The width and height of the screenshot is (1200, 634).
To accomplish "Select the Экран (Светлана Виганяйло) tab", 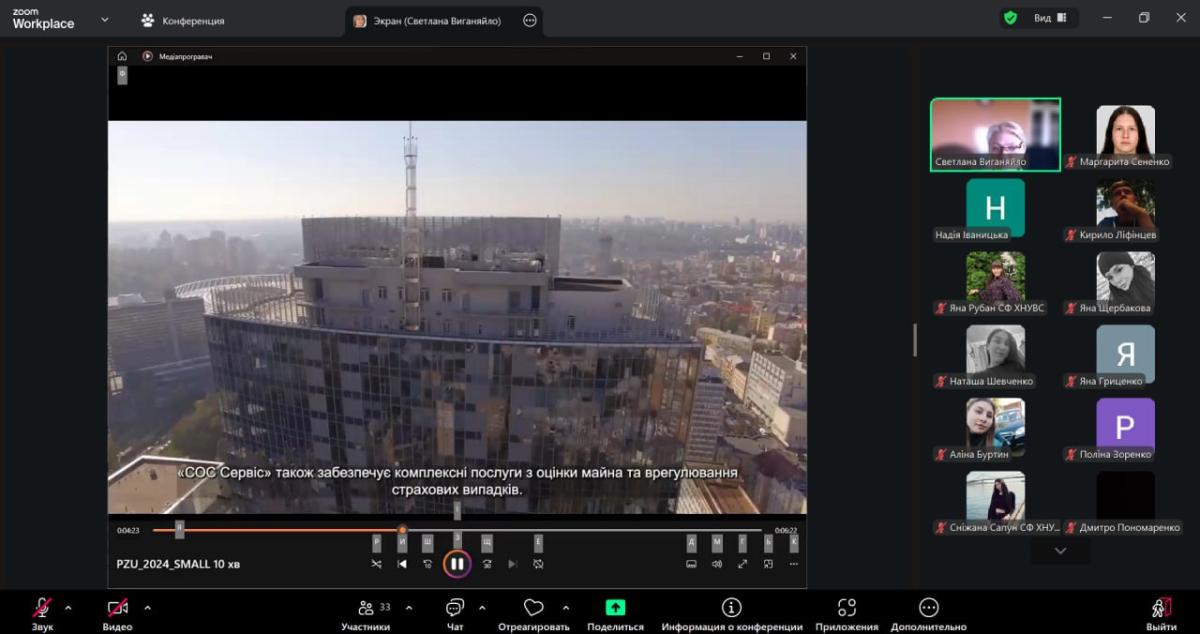I will pyautogui.click(x=432, y=20).
